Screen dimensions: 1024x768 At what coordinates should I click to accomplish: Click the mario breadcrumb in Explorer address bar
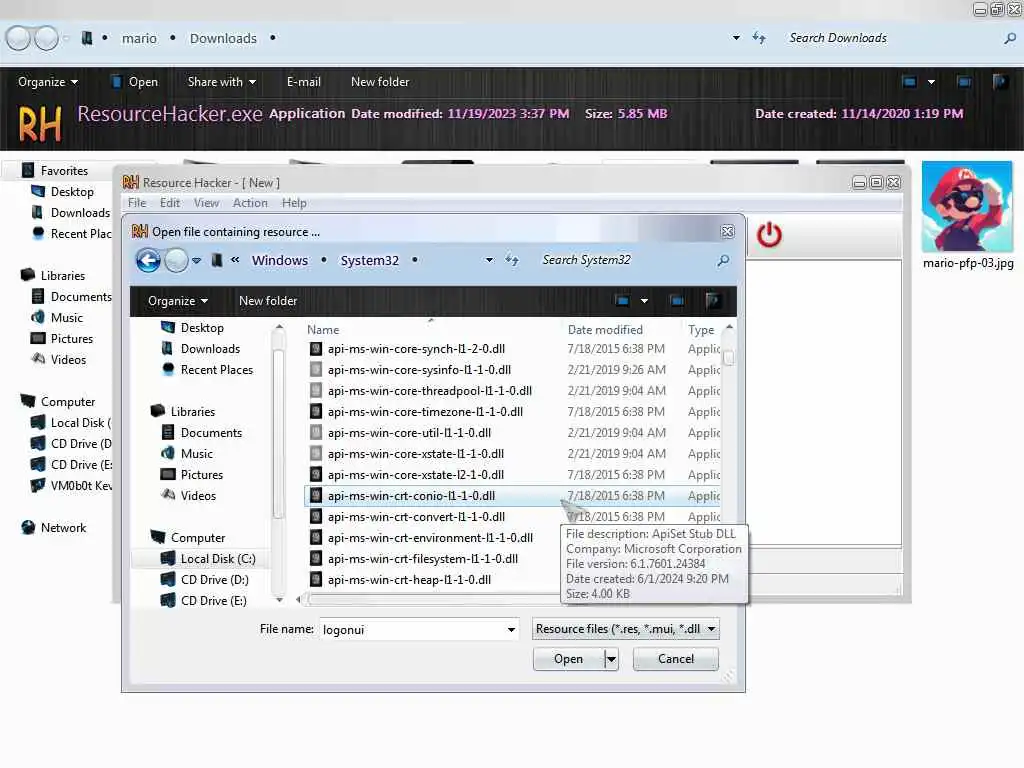pos(139,39)
